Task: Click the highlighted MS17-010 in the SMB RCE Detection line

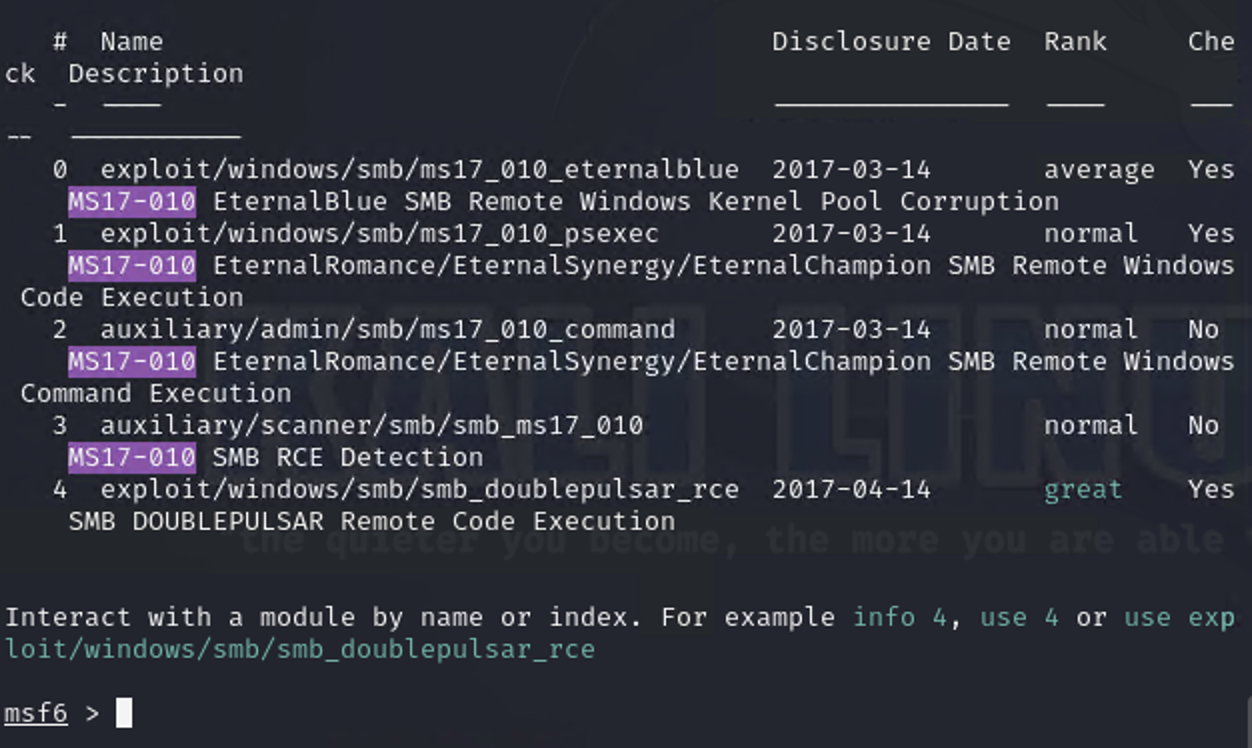Action: click(132, 458)
